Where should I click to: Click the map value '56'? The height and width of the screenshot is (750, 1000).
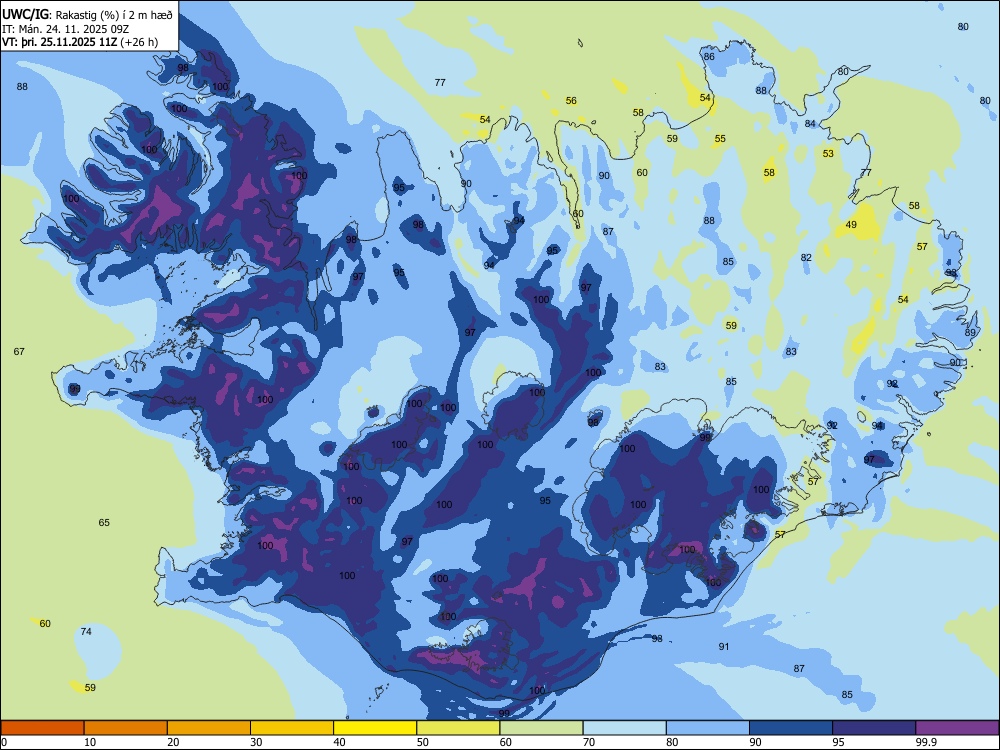571,101
